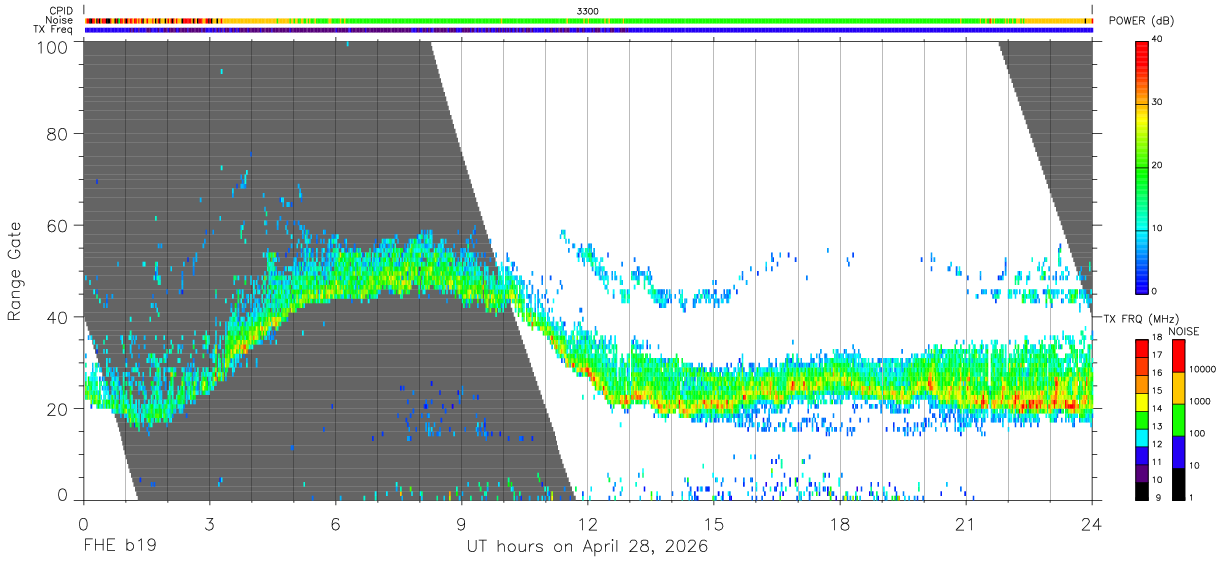Click the time axis tick label 15
Viewport: 1228px width, 567px height.
(x=714, y=523)
